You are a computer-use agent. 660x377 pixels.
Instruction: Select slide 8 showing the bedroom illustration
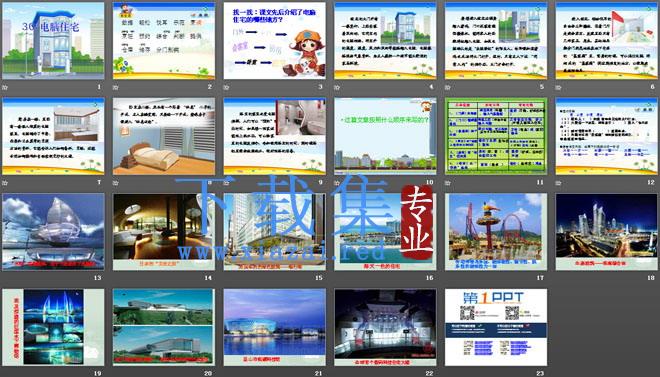164,136
